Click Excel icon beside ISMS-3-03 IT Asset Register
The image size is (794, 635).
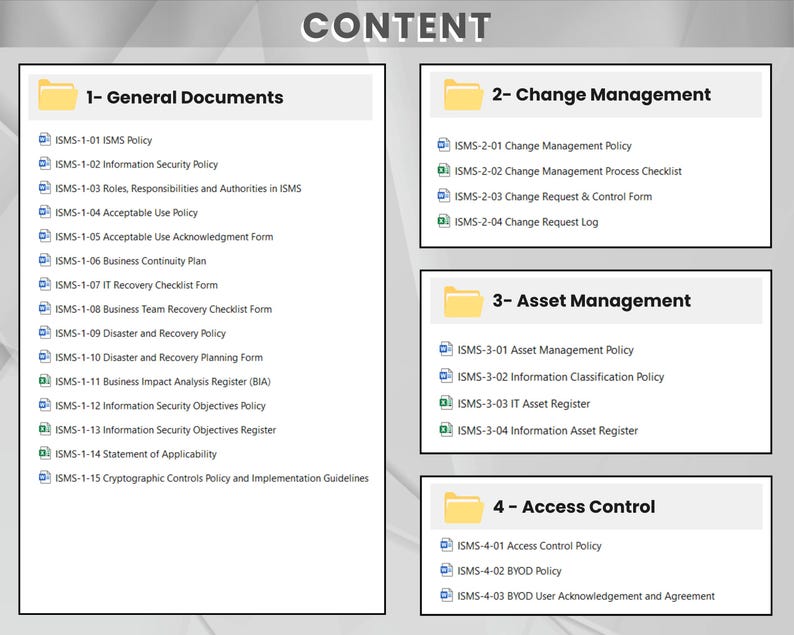pyautogui.click(x=446, y=403)
